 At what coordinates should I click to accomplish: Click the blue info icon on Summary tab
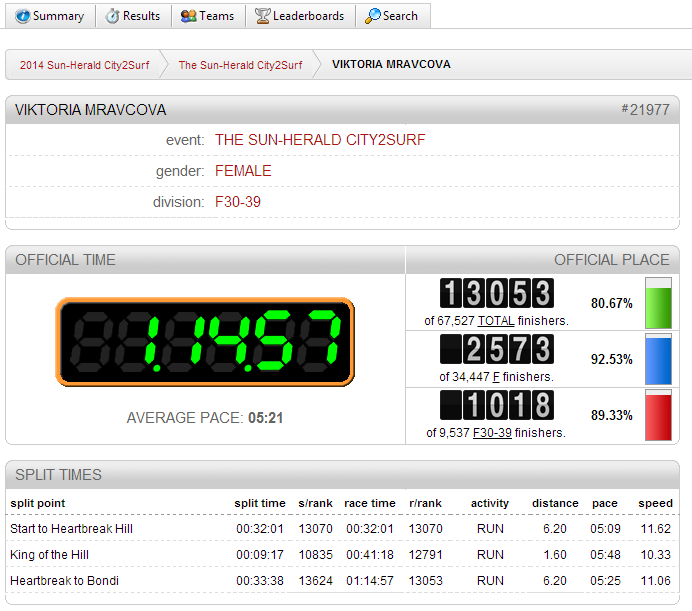(x=23, y=16)
